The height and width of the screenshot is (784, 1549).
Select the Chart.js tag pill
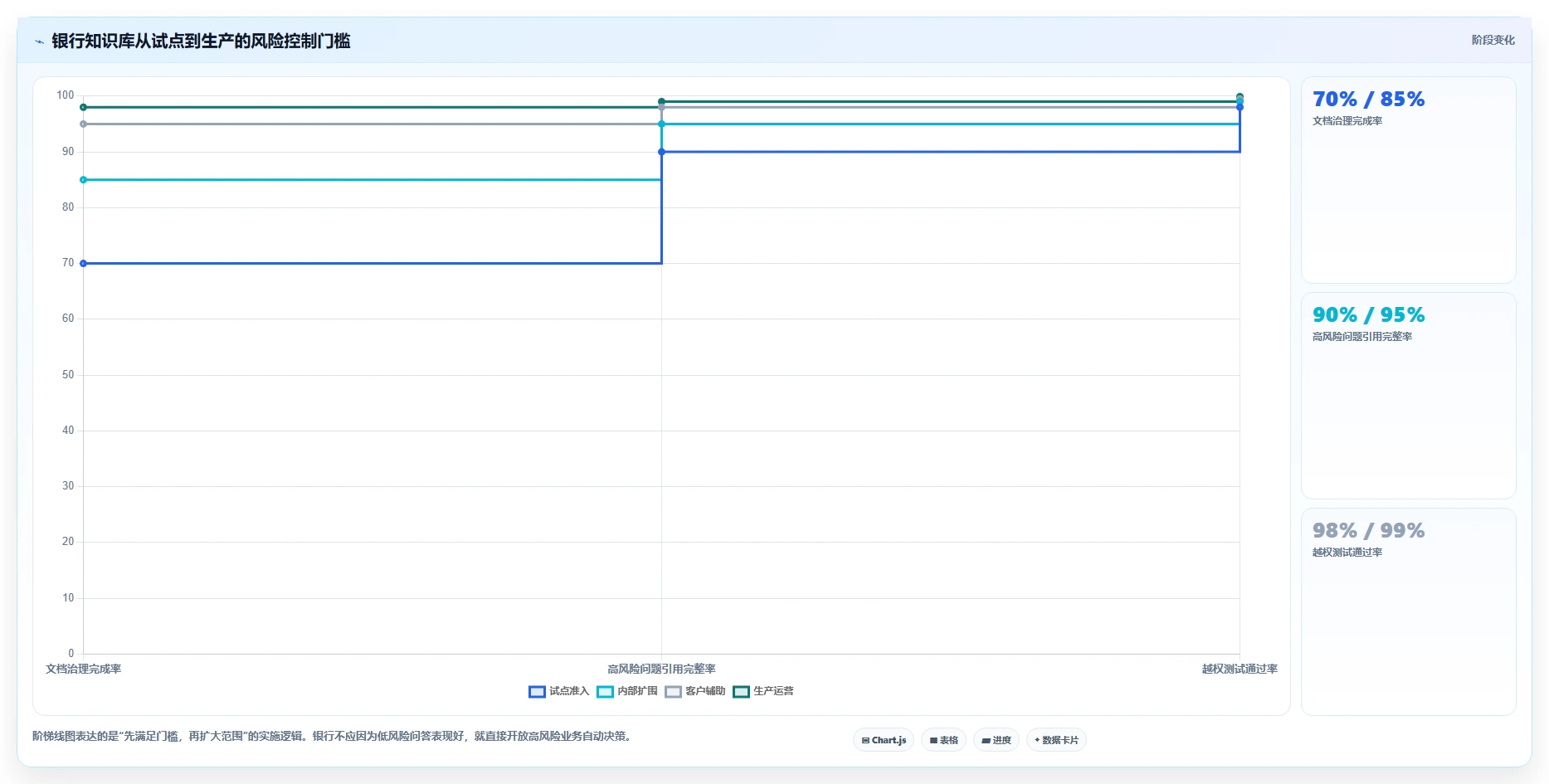click(884, 740)
